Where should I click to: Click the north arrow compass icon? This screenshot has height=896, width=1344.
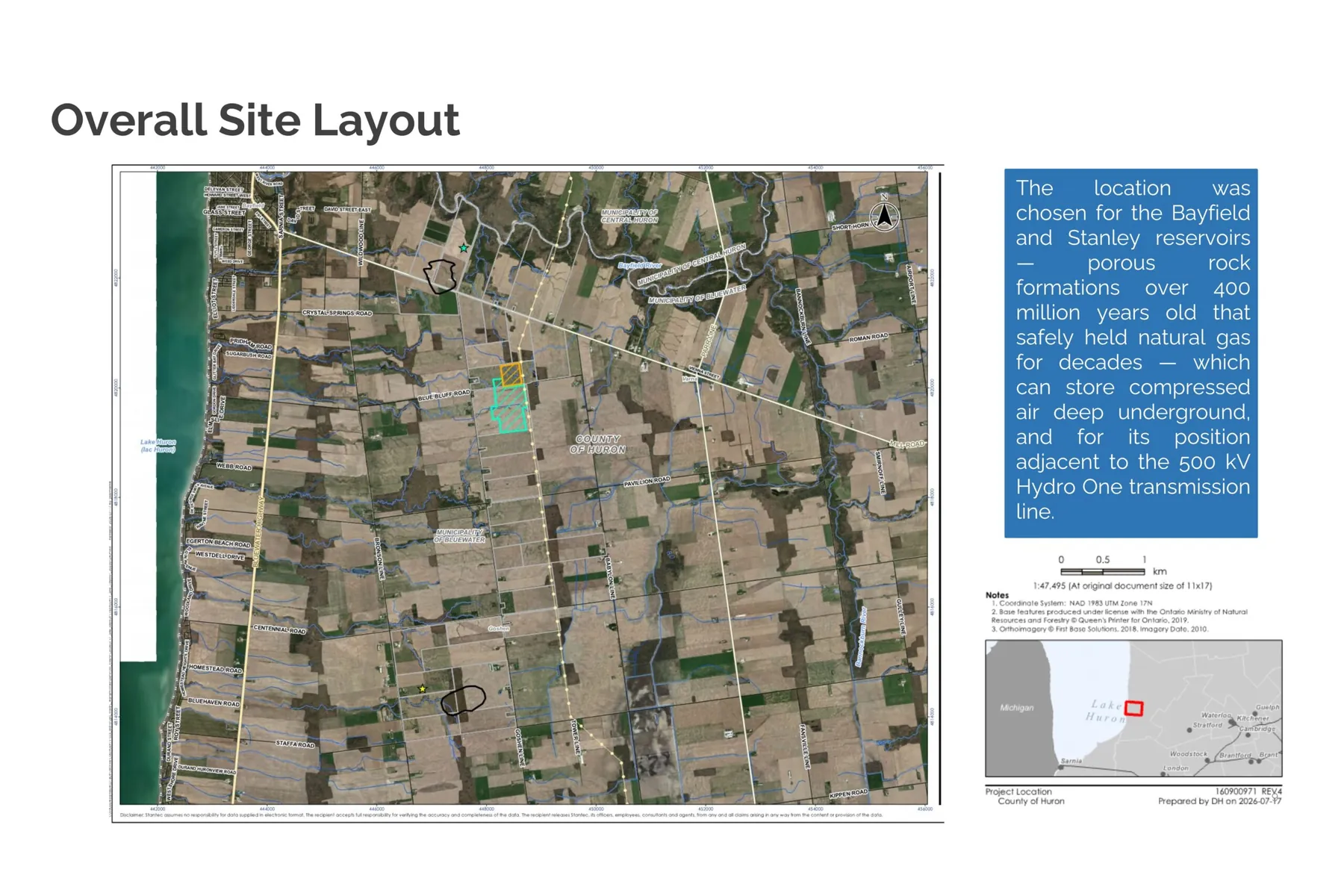pyautogui.click(x=885, y=215)
